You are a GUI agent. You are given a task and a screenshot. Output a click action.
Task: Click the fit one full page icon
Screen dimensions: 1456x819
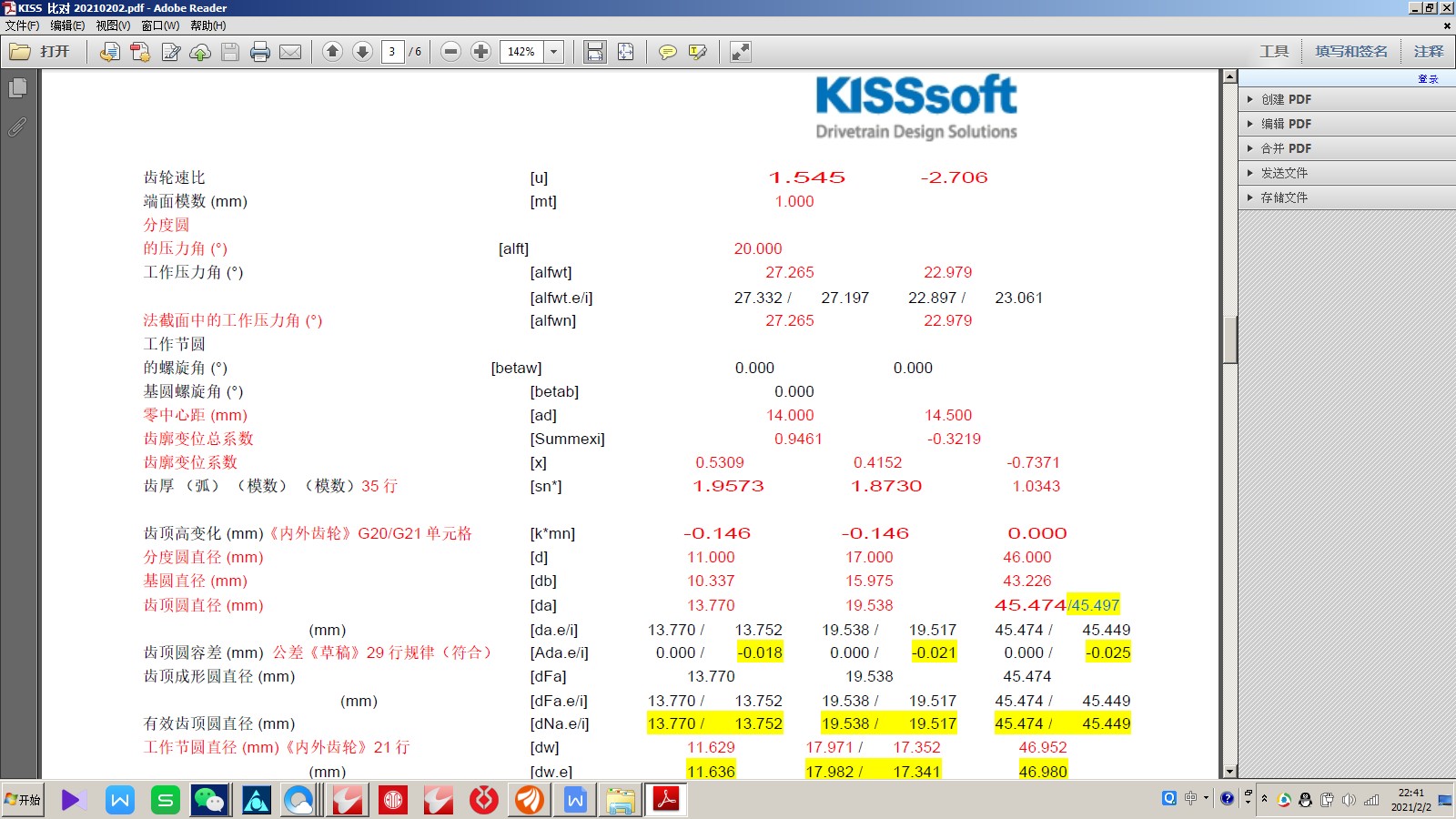[625, 52]
